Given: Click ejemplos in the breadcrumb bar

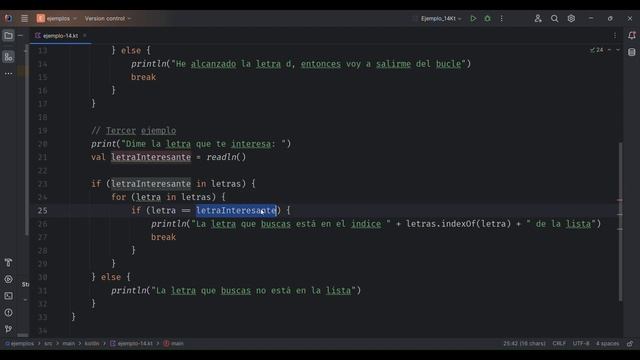Looking at the screenshot, I should point(20,343).
